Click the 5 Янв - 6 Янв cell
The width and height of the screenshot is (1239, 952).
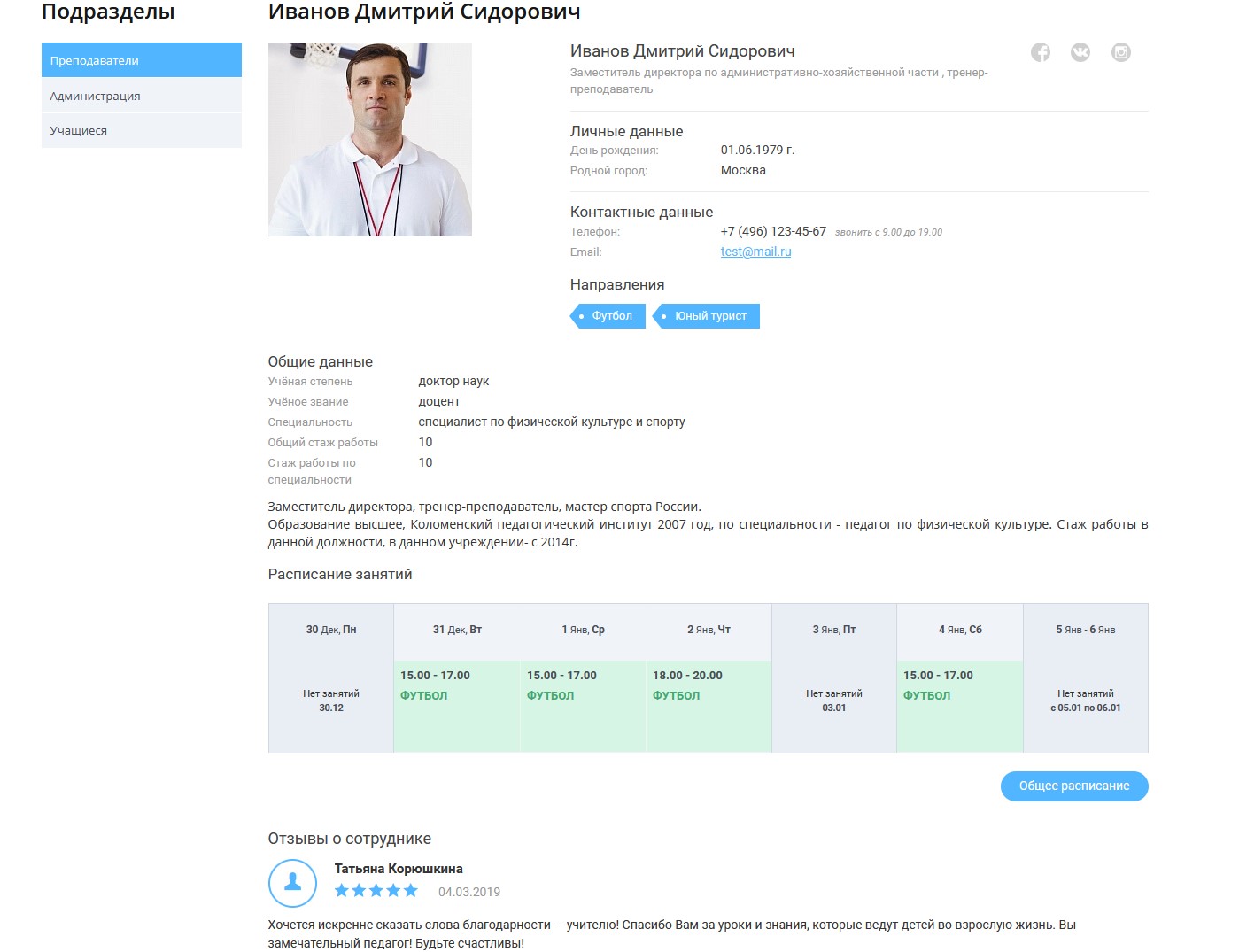click(x=1085, y=700)
